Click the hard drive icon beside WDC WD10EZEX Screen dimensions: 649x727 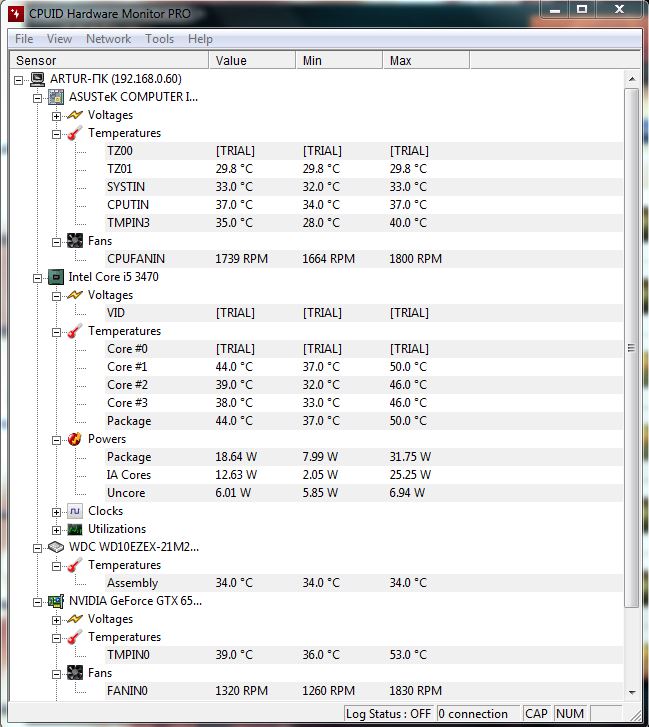[56, 547]
